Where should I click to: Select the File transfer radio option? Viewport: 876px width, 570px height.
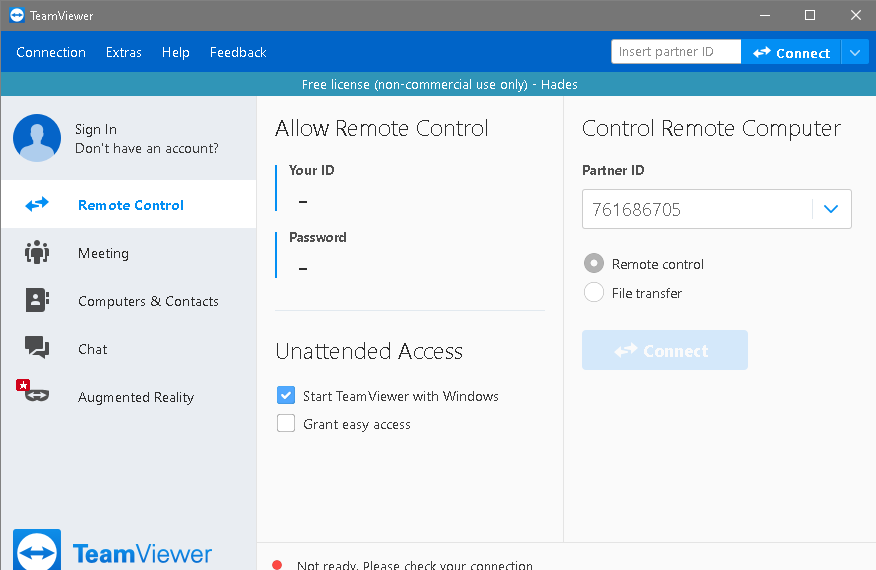click(594, 292)
